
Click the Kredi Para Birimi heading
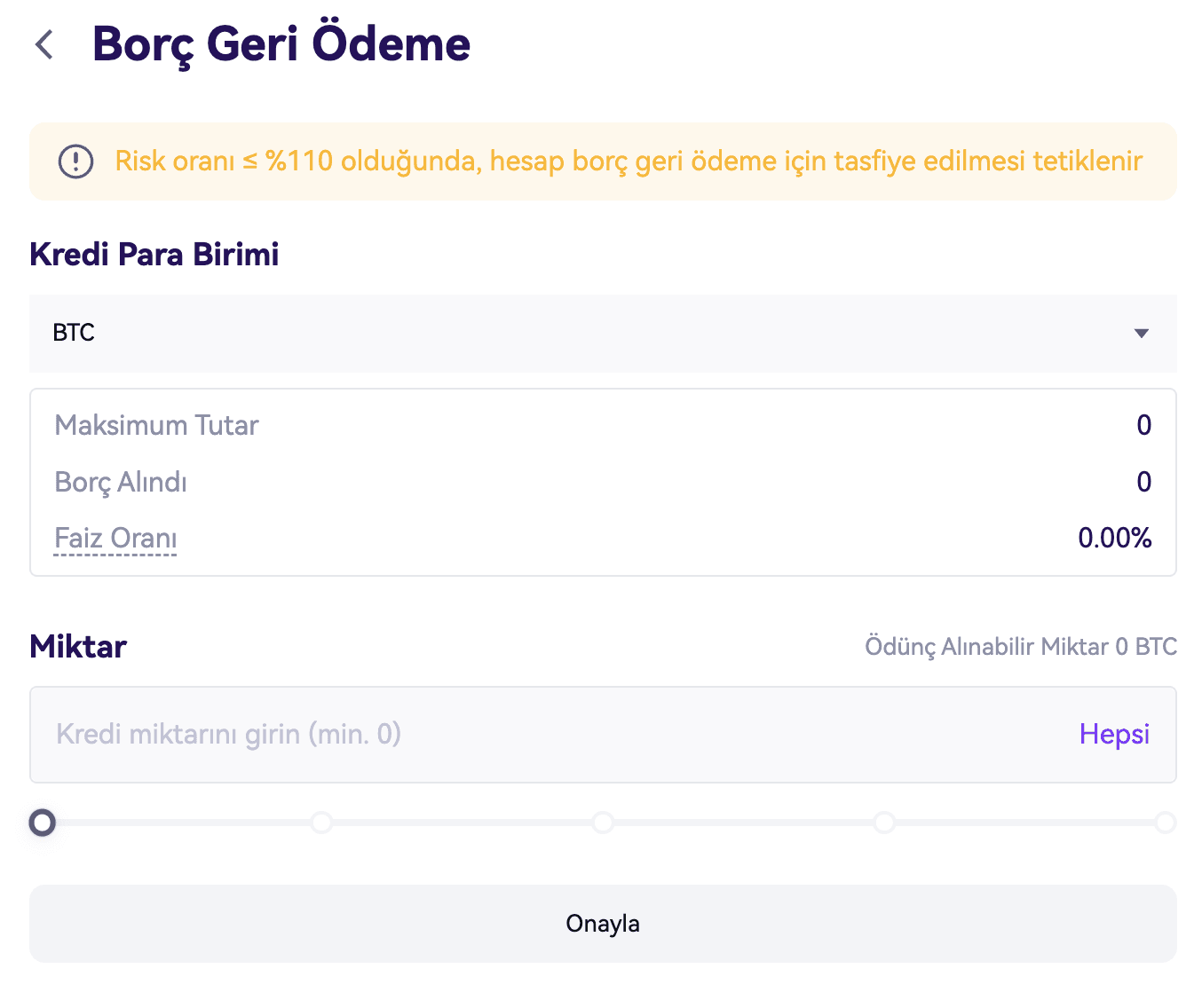coord(154,255)
